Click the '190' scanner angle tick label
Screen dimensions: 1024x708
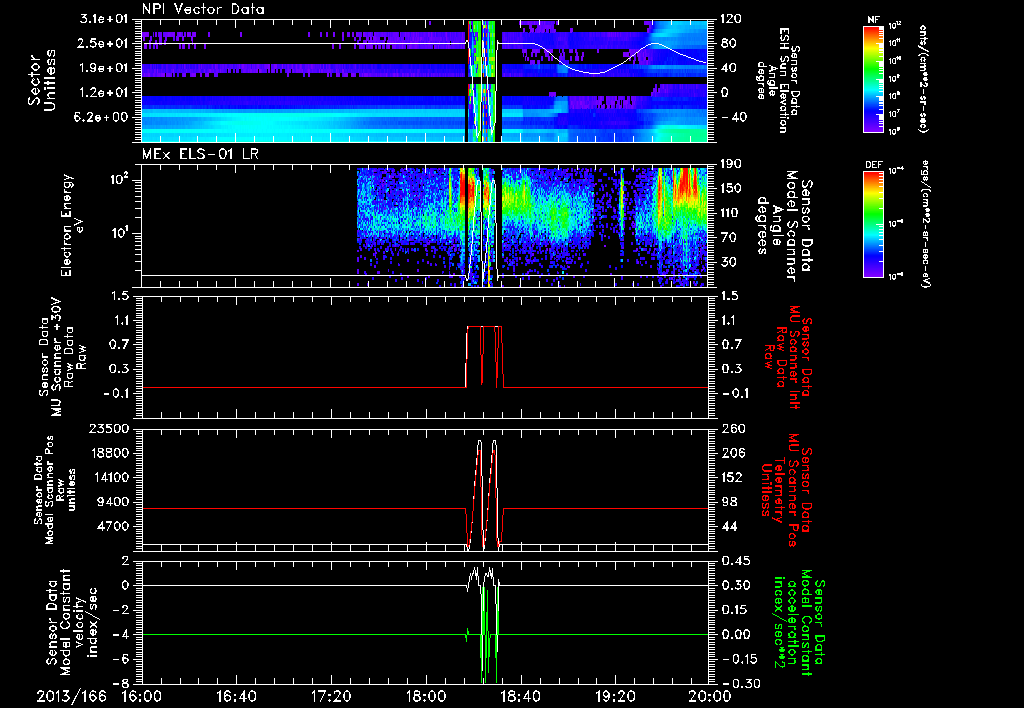tap(732, 164)
